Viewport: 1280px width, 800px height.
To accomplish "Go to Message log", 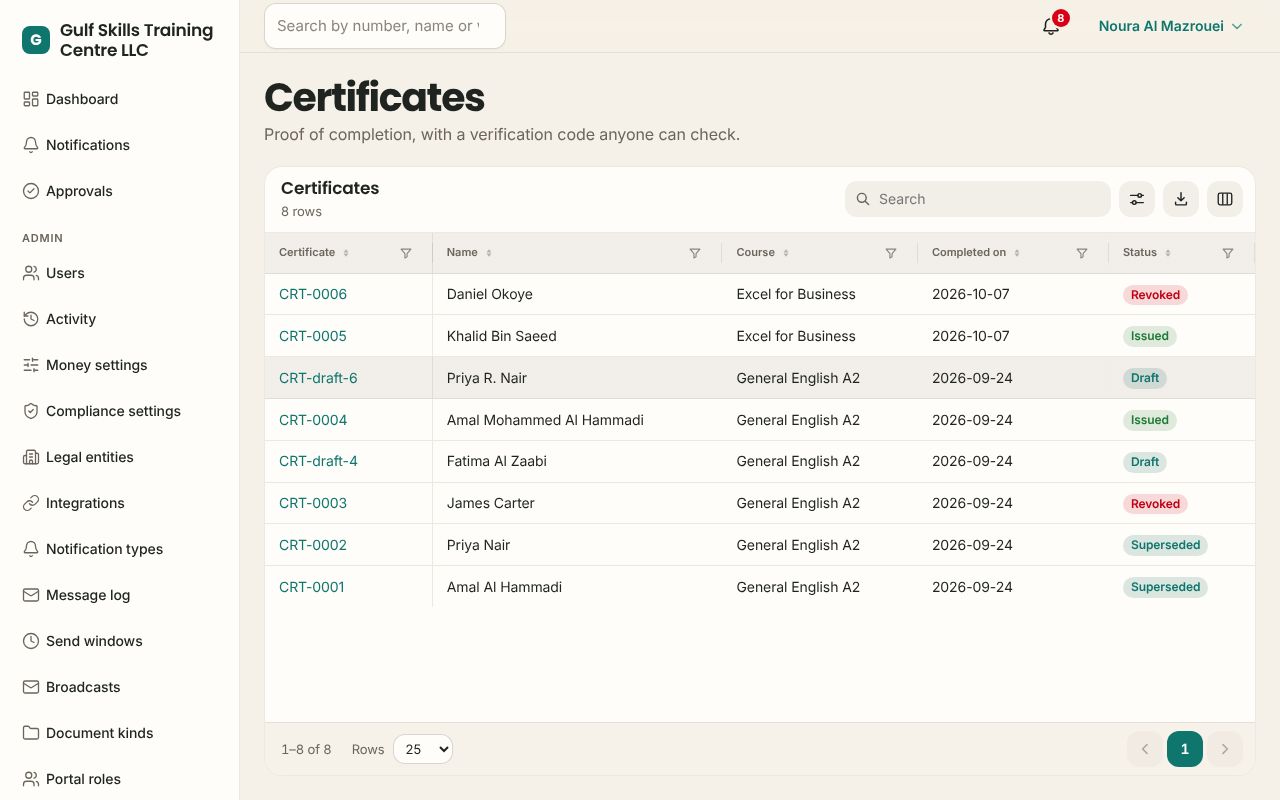I will click(x=120, y=595).
